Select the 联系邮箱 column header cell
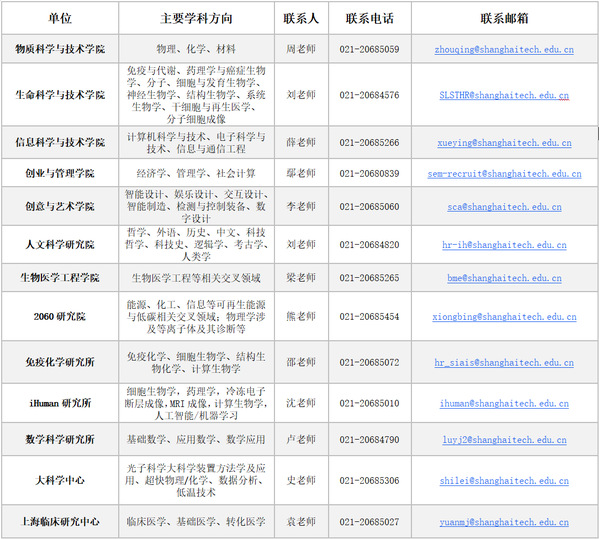 coord(504,18)
